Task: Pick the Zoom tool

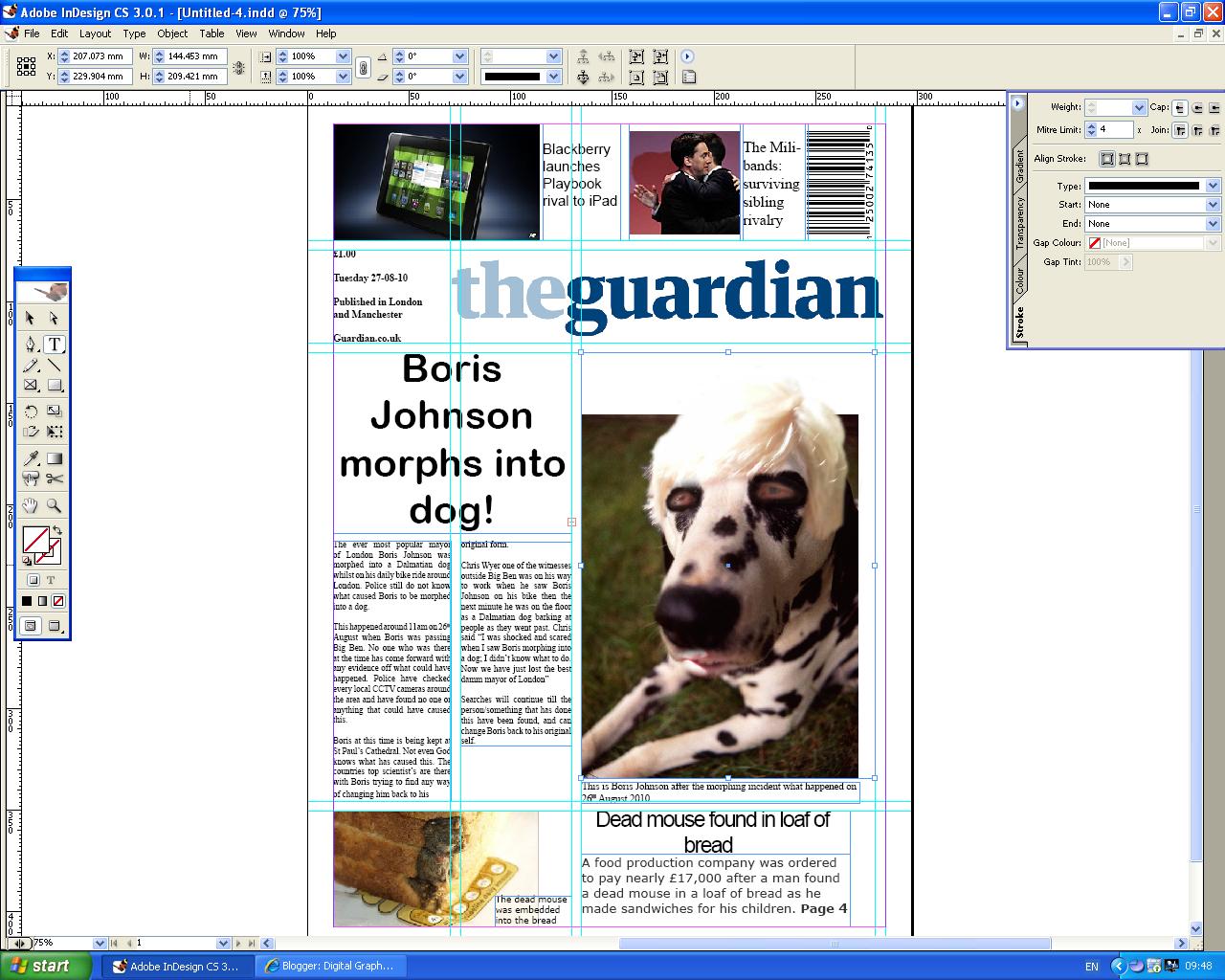Action: coord(54,505)
